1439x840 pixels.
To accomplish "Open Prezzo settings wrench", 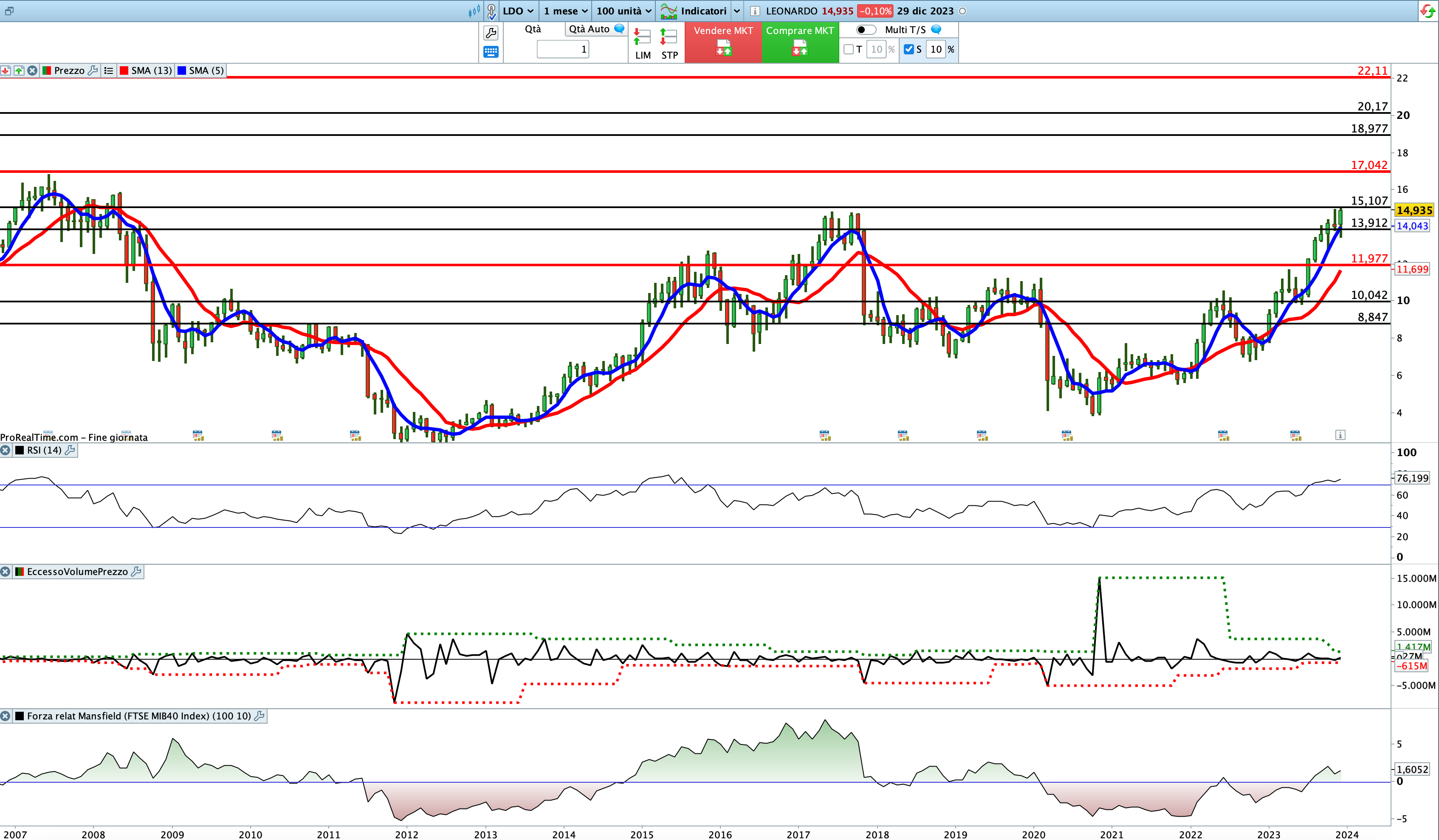I will pos(93,71).
